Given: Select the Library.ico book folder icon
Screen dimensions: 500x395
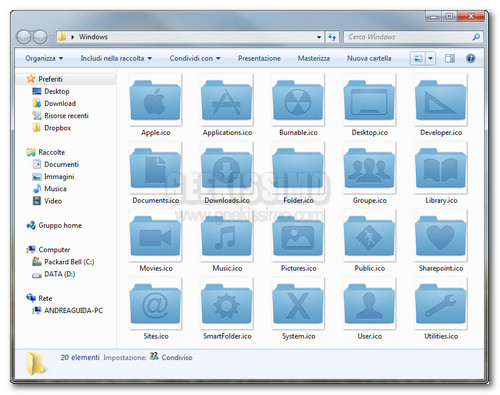Looking at the screenshot, I should click(x=441, y=168).
